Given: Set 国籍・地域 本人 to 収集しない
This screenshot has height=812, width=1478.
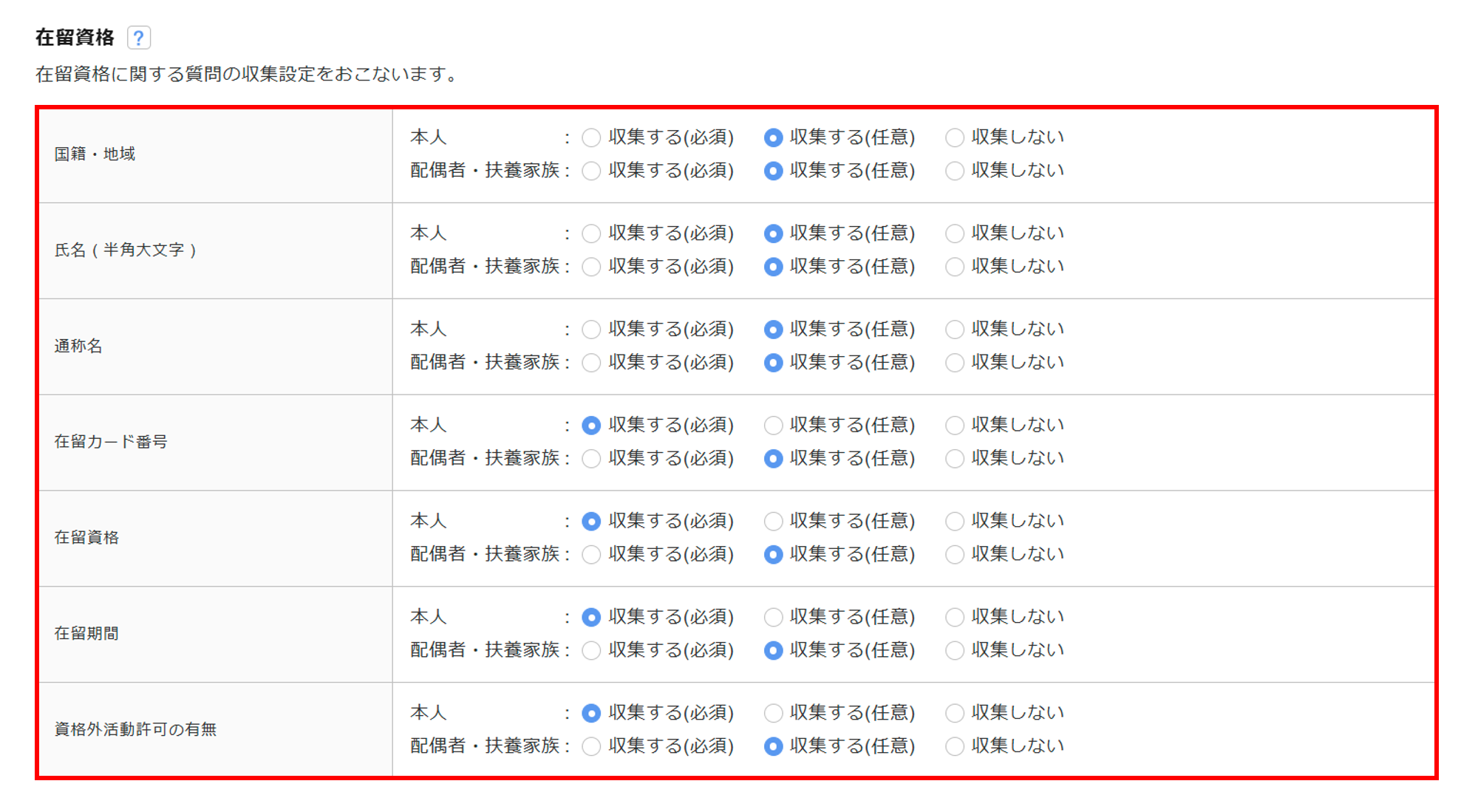Looking at the screenshot, I should coord(954,137).
